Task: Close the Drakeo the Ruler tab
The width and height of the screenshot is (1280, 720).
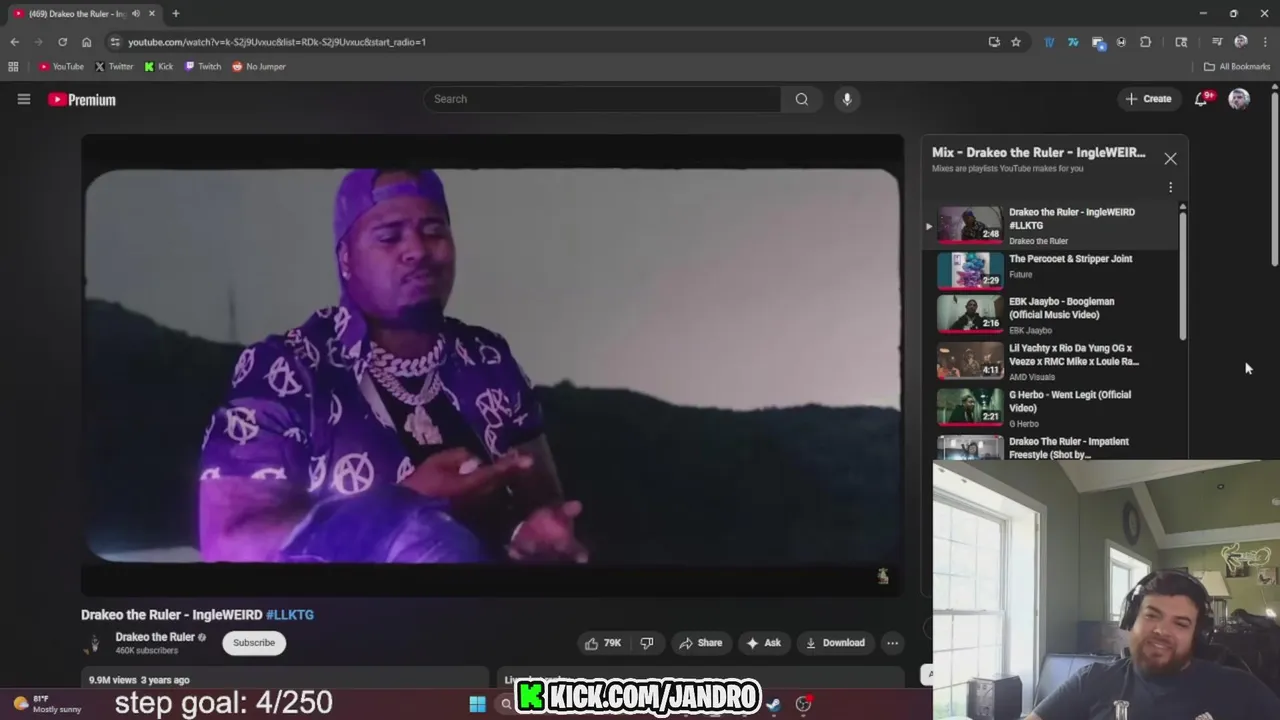Action: tap(152, 14)
